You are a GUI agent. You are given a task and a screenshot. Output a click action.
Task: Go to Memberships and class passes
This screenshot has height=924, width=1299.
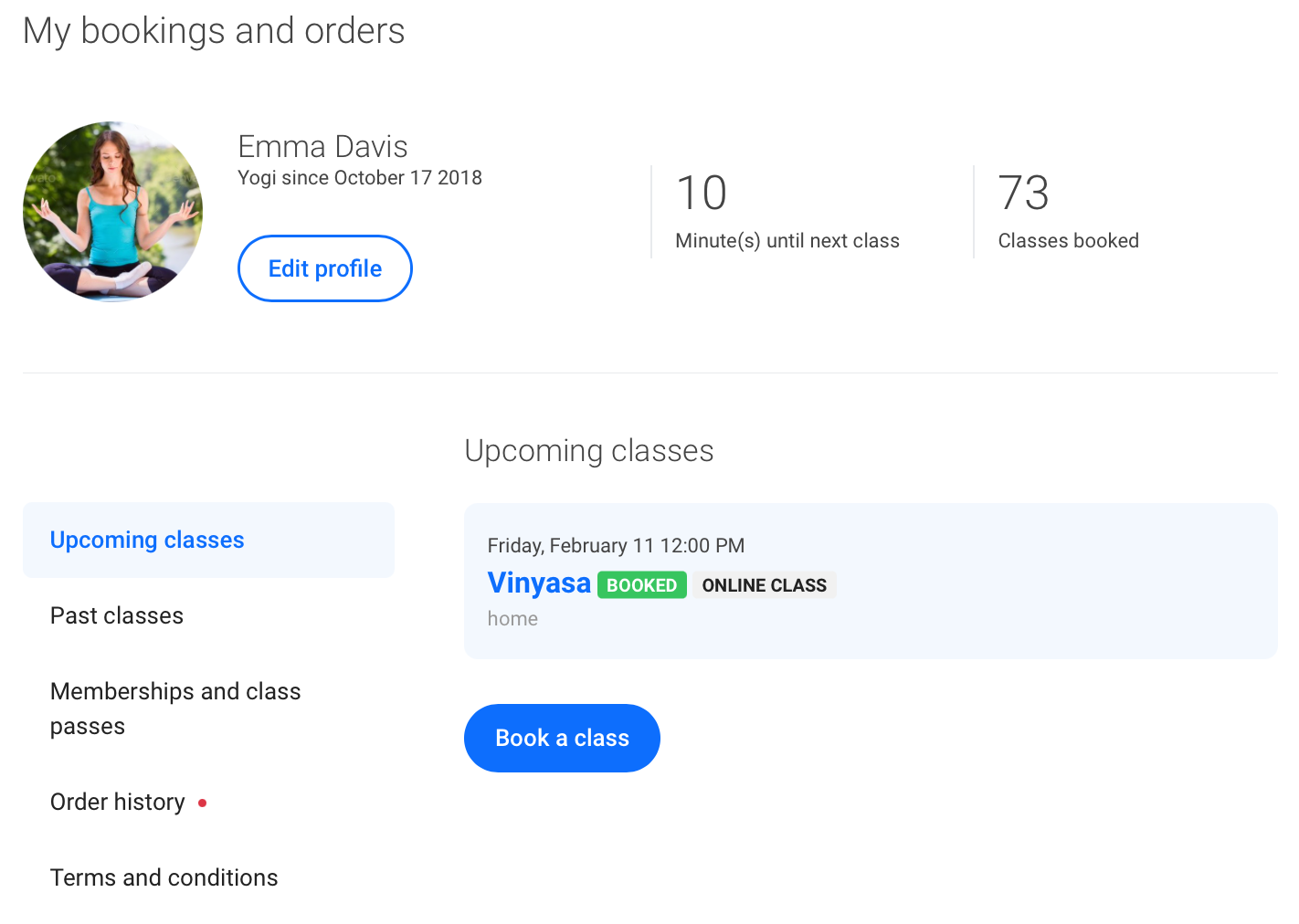[x=175, y=709]
